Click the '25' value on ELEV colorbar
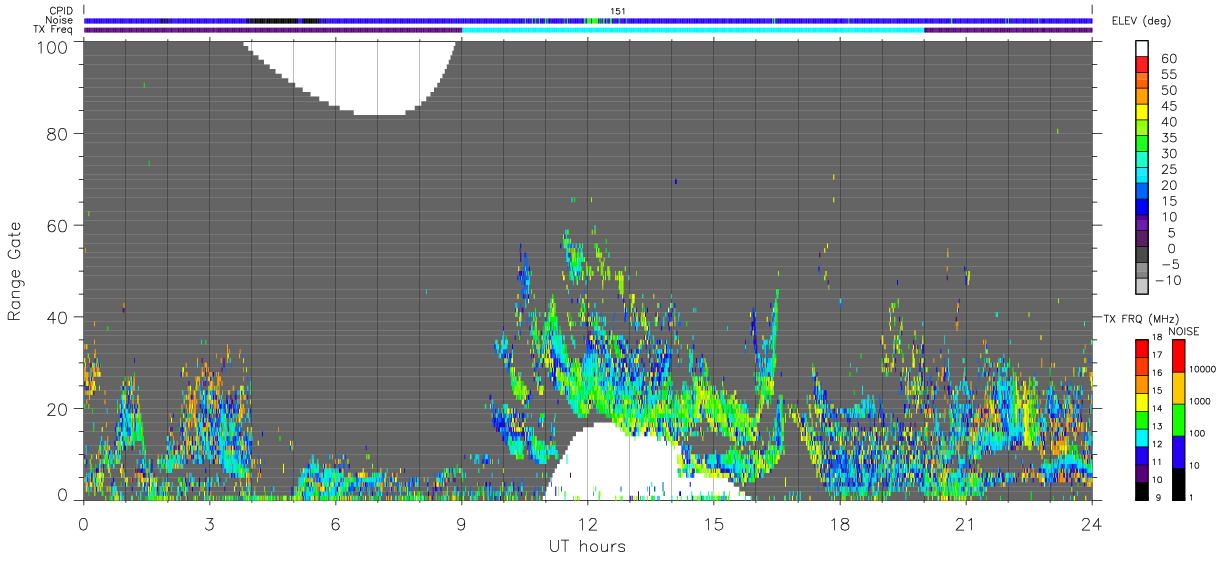This screenshot has height=567, width=1228. [1167, 170]
